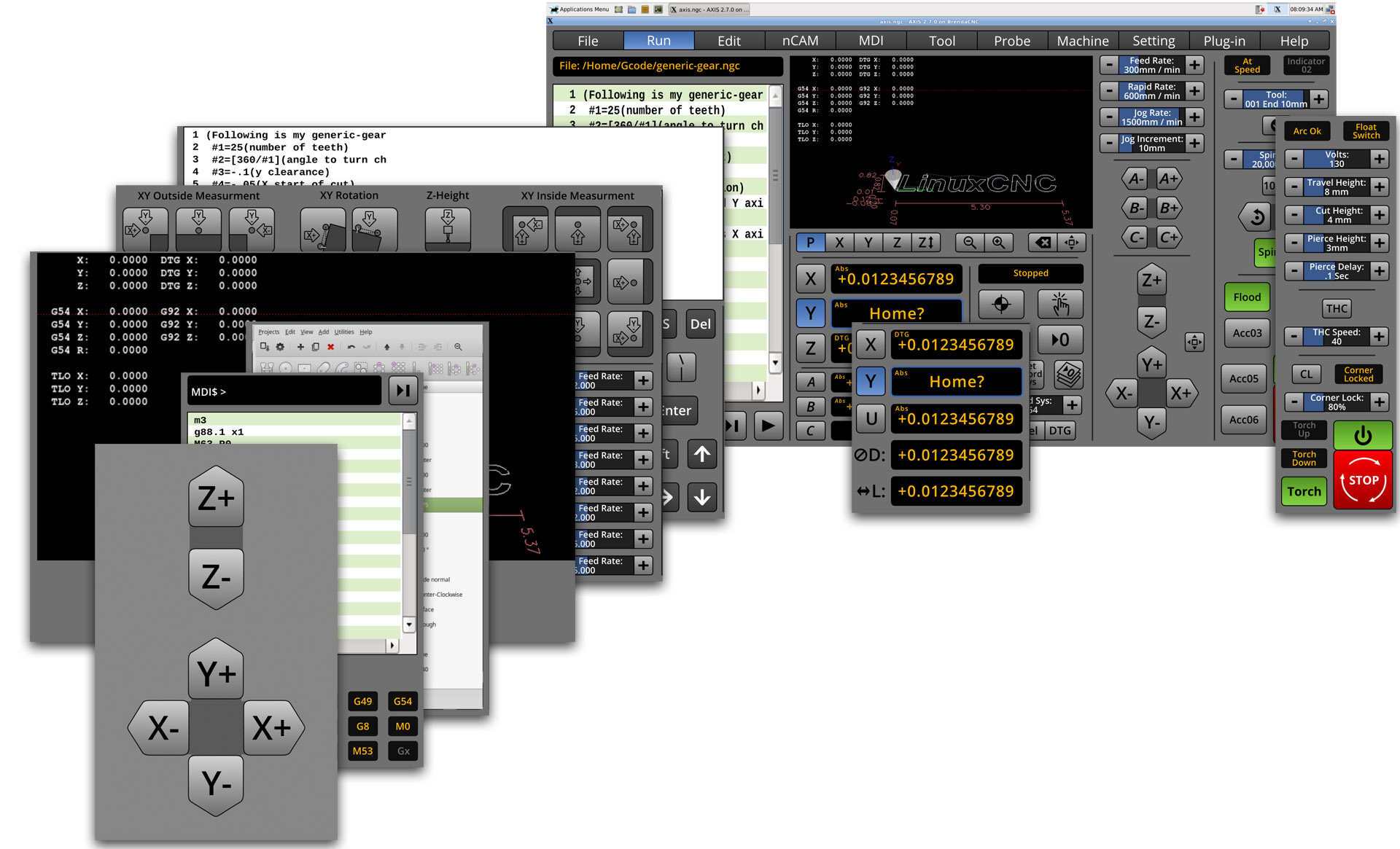Hit the red STOP button

1363,480
